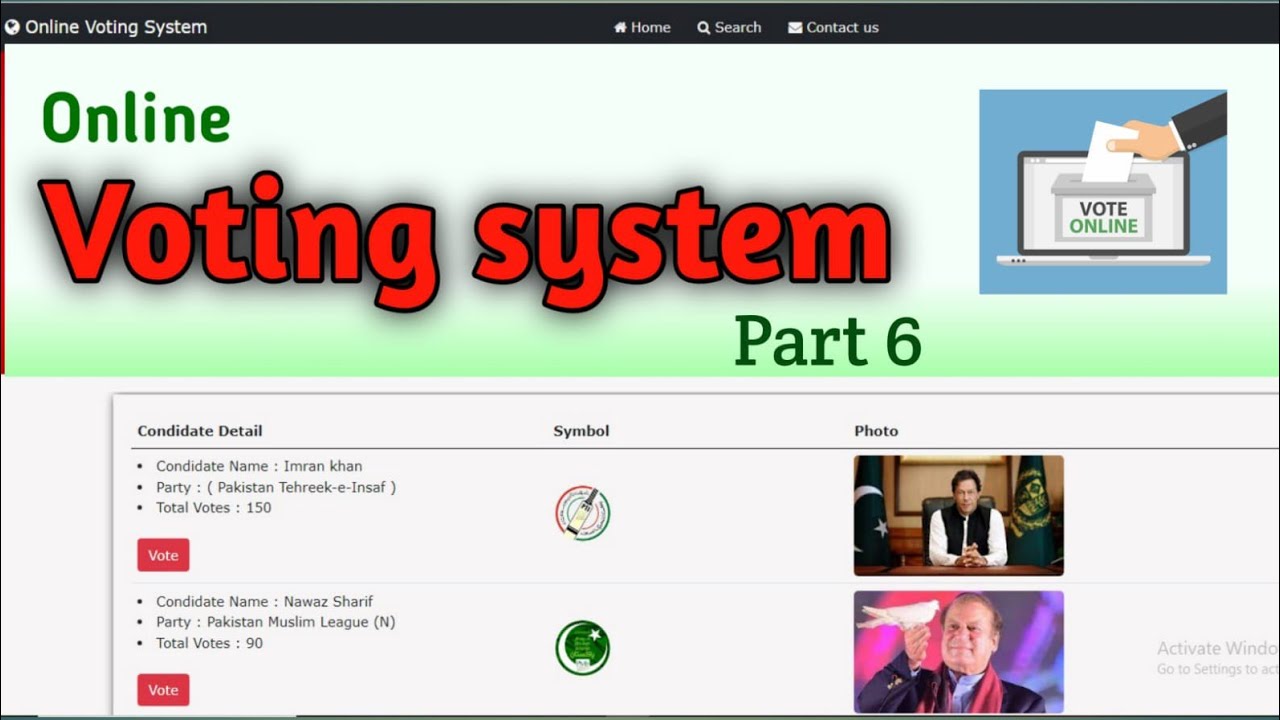Open Imran khan's candidate photo
The width and height of the screenshot is (1280, 720).
tap(959, 516)
